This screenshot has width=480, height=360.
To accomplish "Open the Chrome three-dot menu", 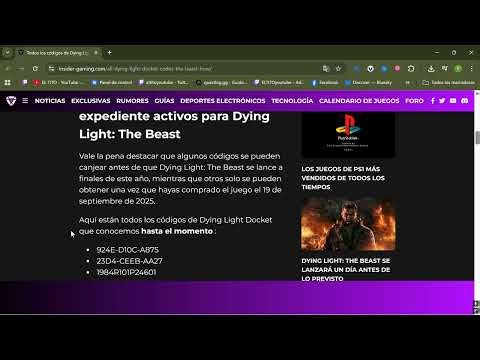I will tap(471, 69).
